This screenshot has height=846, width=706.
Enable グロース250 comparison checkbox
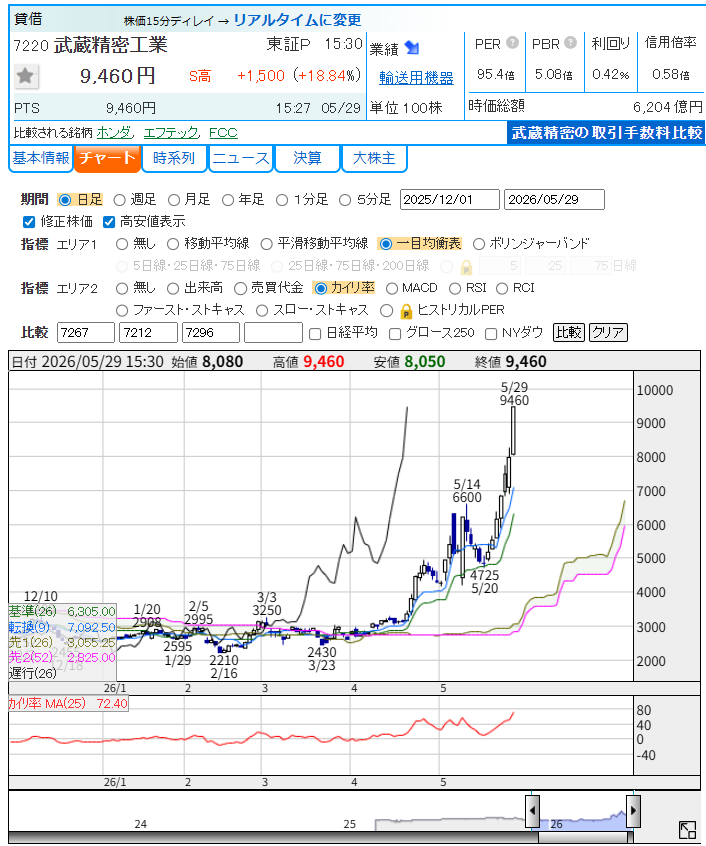395,334
